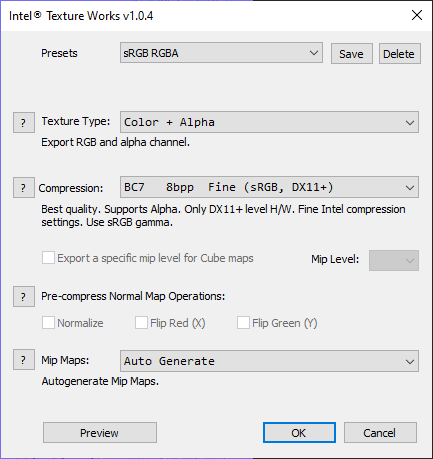Screen dimensions: 433x459
Task: Open help for Texture Type
Action: click(24, 123)
